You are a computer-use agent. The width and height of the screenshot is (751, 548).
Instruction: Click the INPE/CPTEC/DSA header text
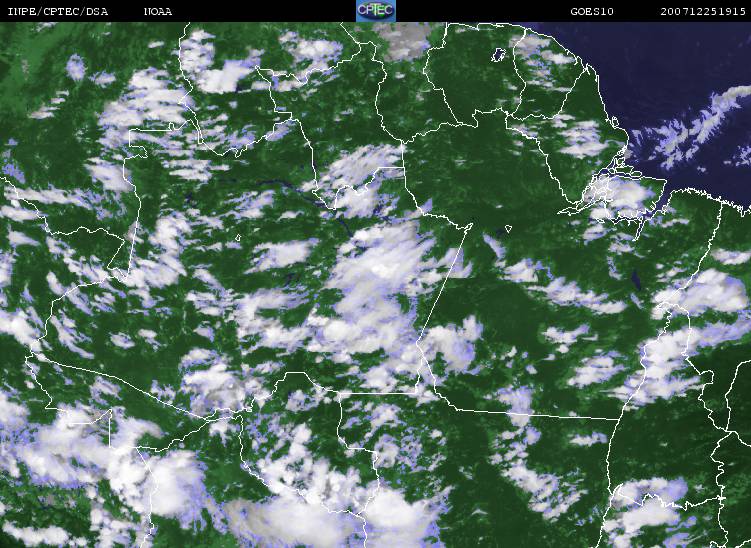[58, 11]
